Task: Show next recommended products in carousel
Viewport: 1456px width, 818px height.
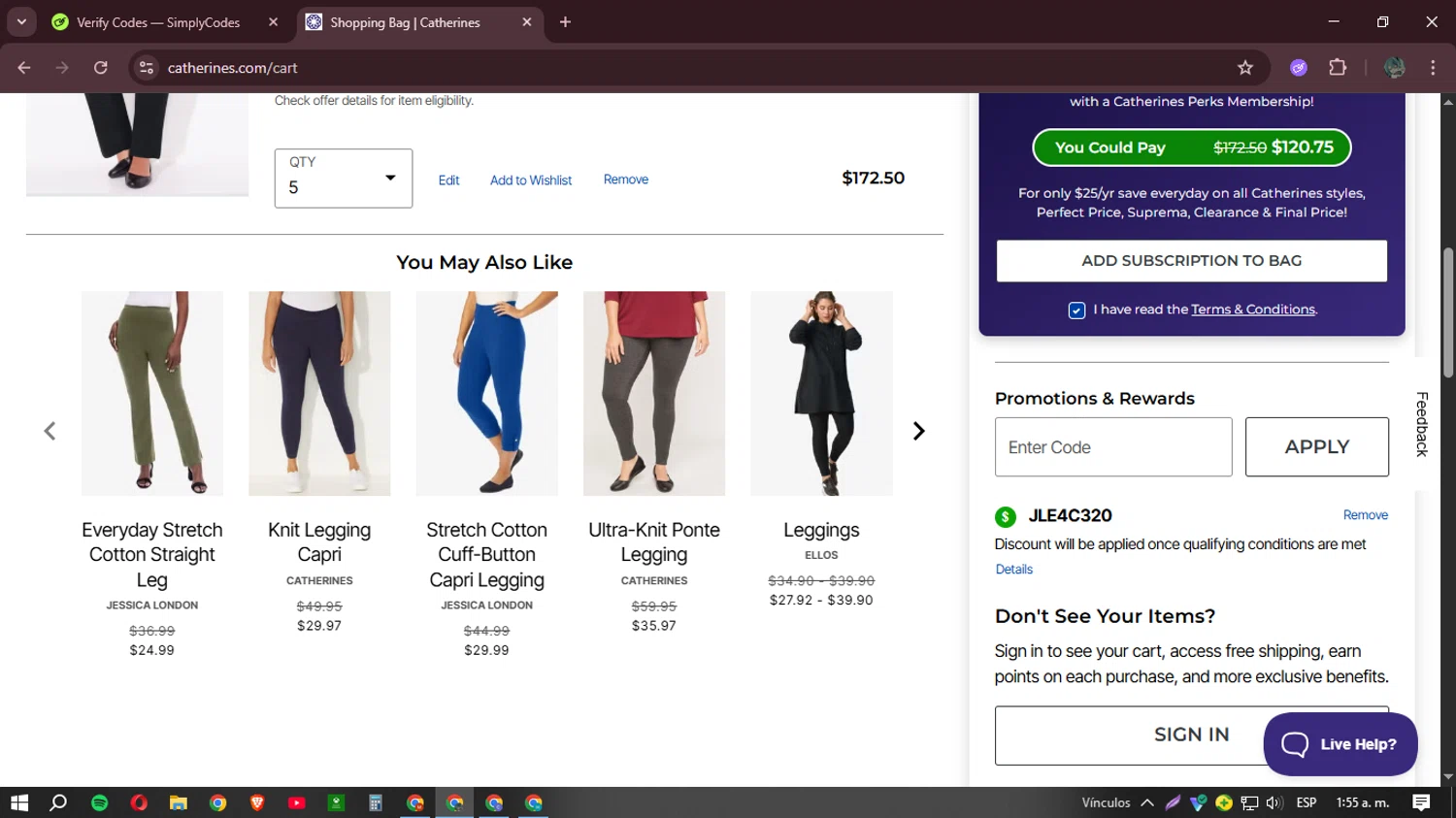Action: coord(918,431)
